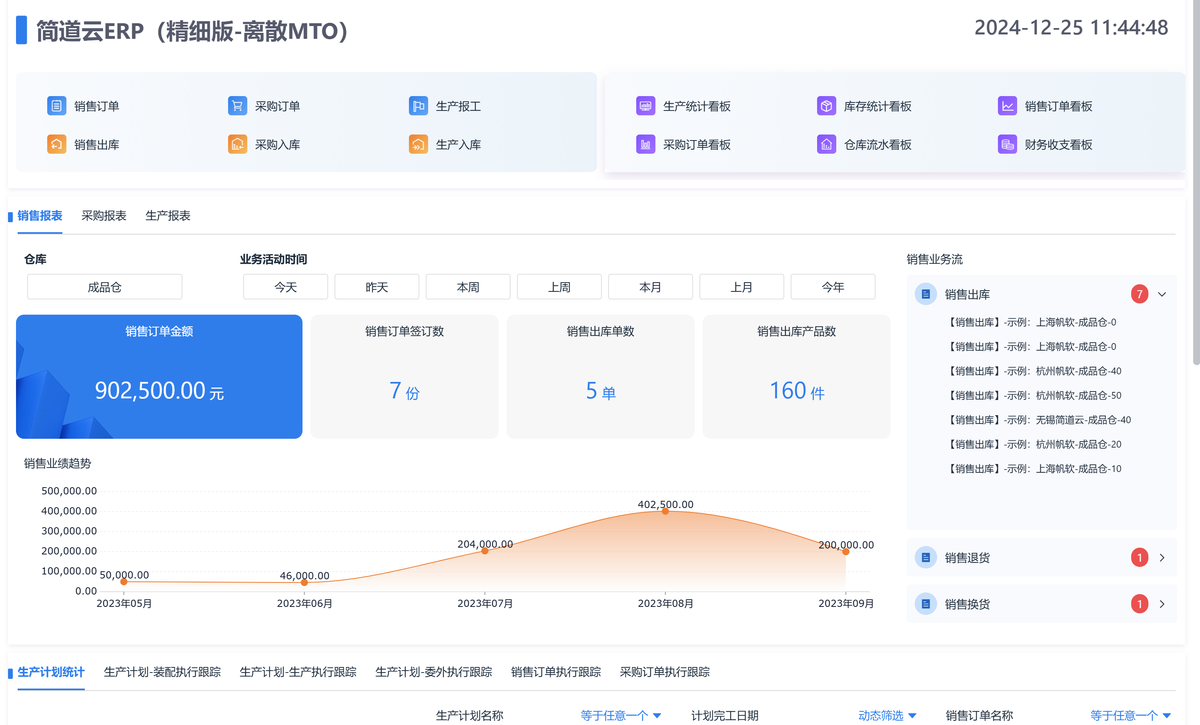
Task: Open the 销售出库 orange icon
Action: (x=57, y=145)
